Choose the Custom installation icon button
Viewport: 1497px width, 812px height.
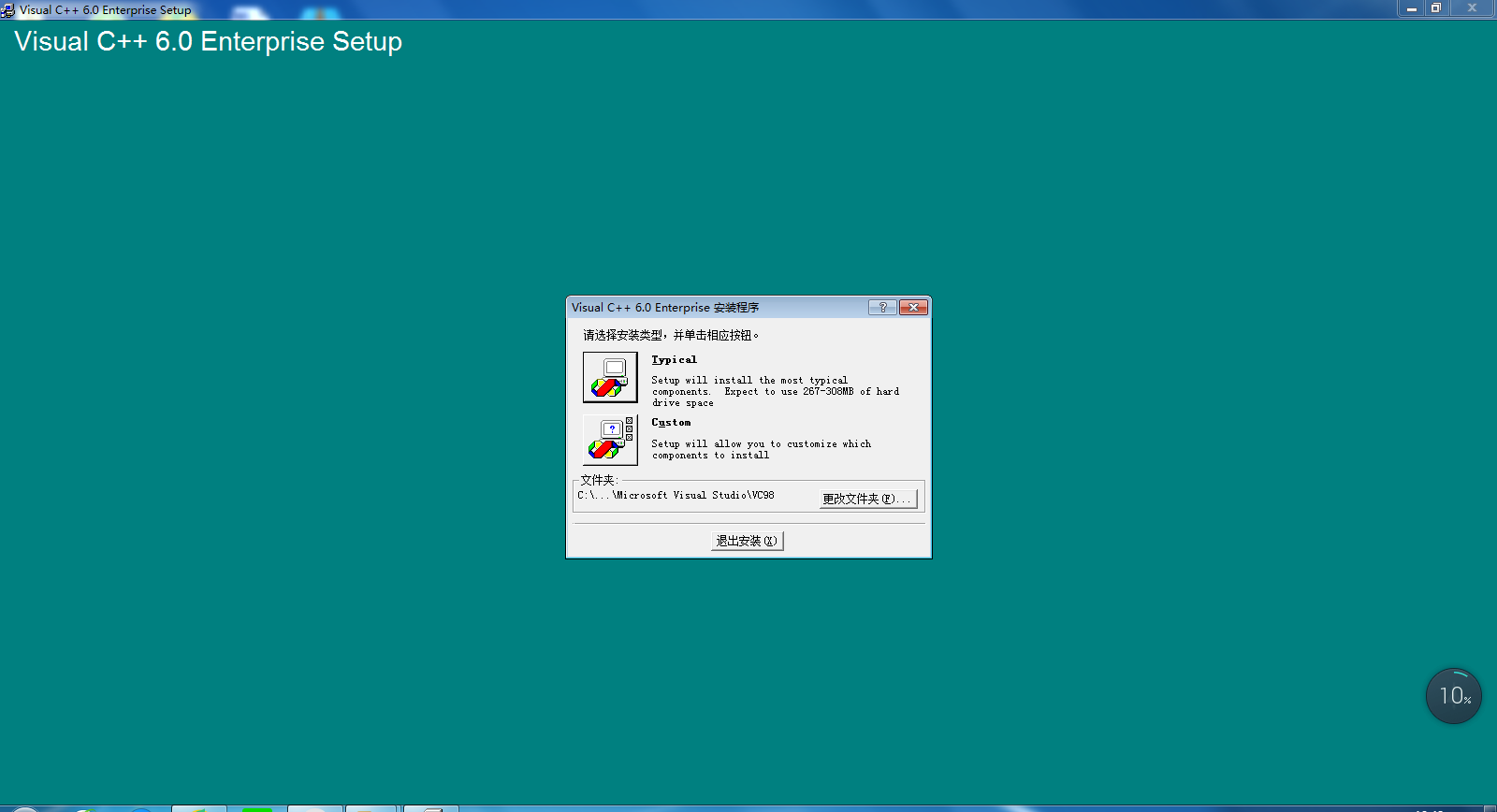[x=610, y=440]
